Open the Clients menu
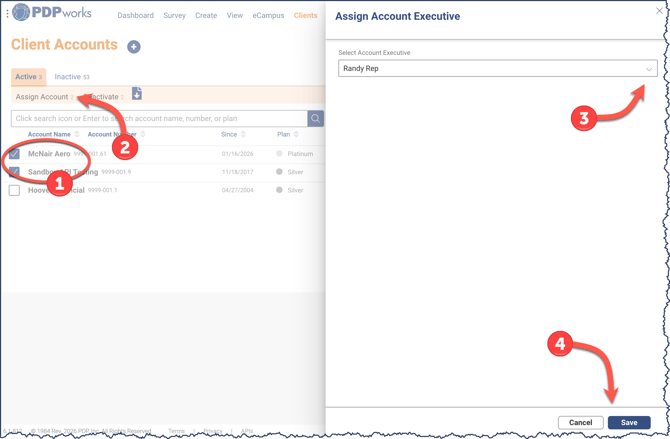 click(305, 15)
